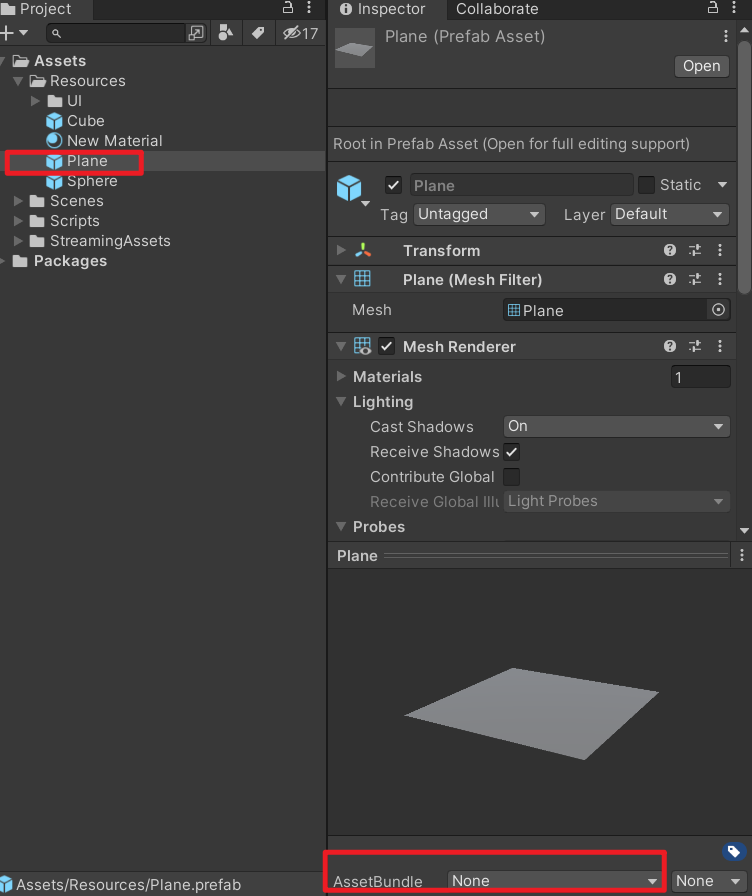Expand the Materials foldout
This screenshot has height=896, width=752.
[x=341, y=376]
